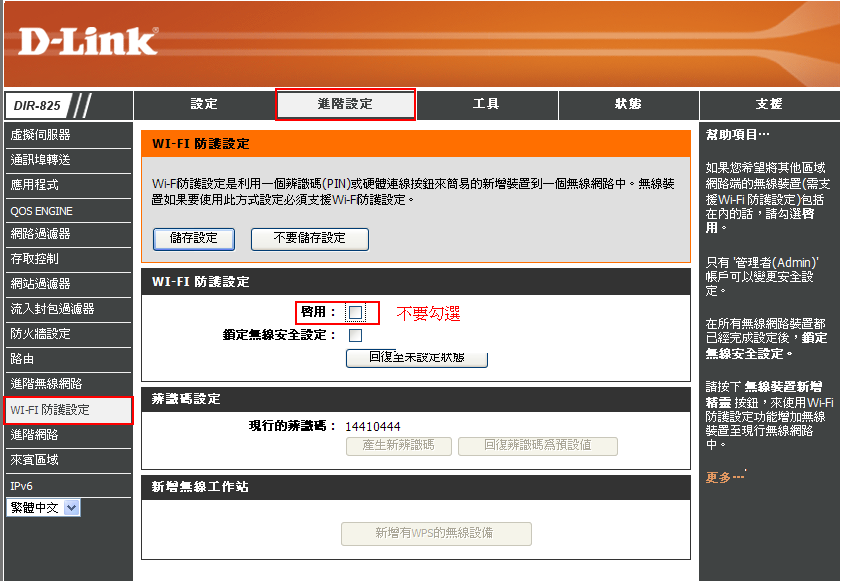Click the 新增有WPS的無線設備 button
841x581 pixels.
coord(436,534)
